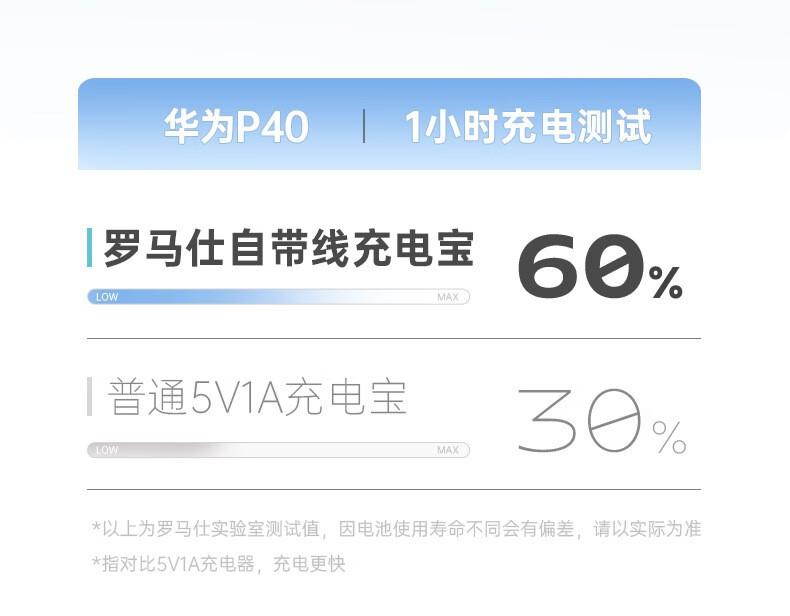The width and height of the screenshot is (790, 616).
Task: Click the bold 60 number
Action: pos(581,266)
